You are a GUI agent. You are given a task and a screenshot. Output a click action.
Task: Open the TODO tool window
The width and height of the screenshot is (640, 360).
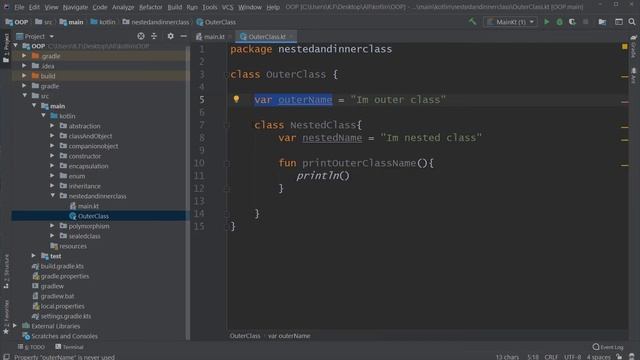(31, 347)
